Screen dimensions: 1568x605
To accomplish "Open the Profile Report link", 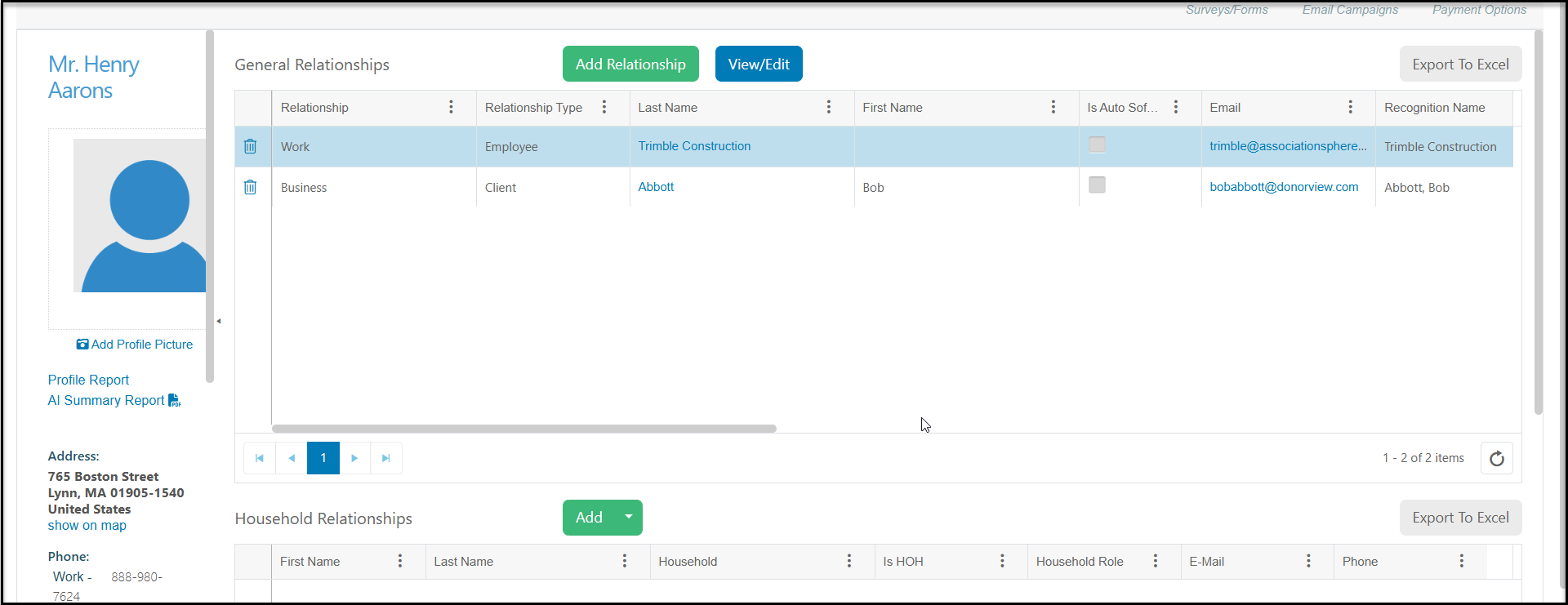I will tap(88, 380).
